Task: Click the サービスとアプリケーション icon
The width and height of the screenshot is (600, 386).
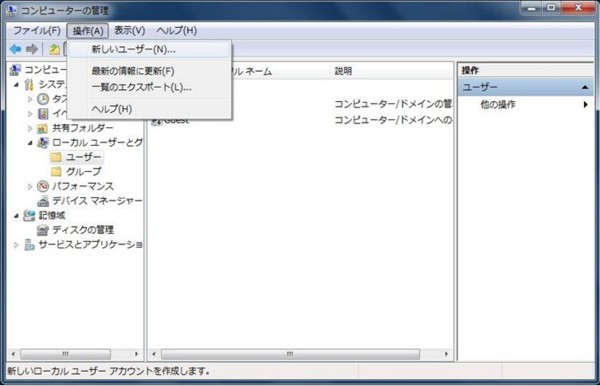Action: [29, 244]
